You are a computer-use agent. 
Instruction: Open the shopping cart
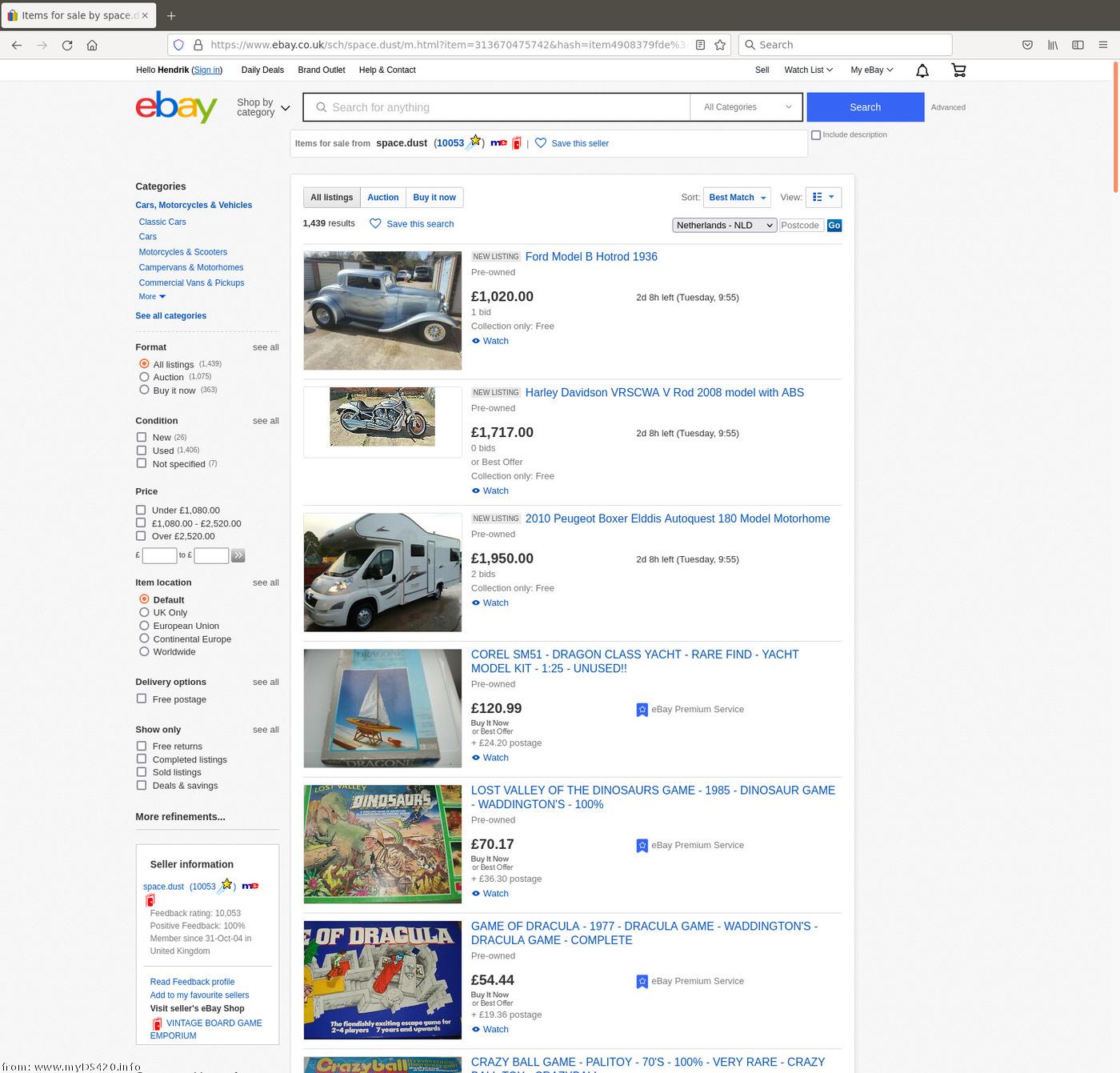[958, 70]
